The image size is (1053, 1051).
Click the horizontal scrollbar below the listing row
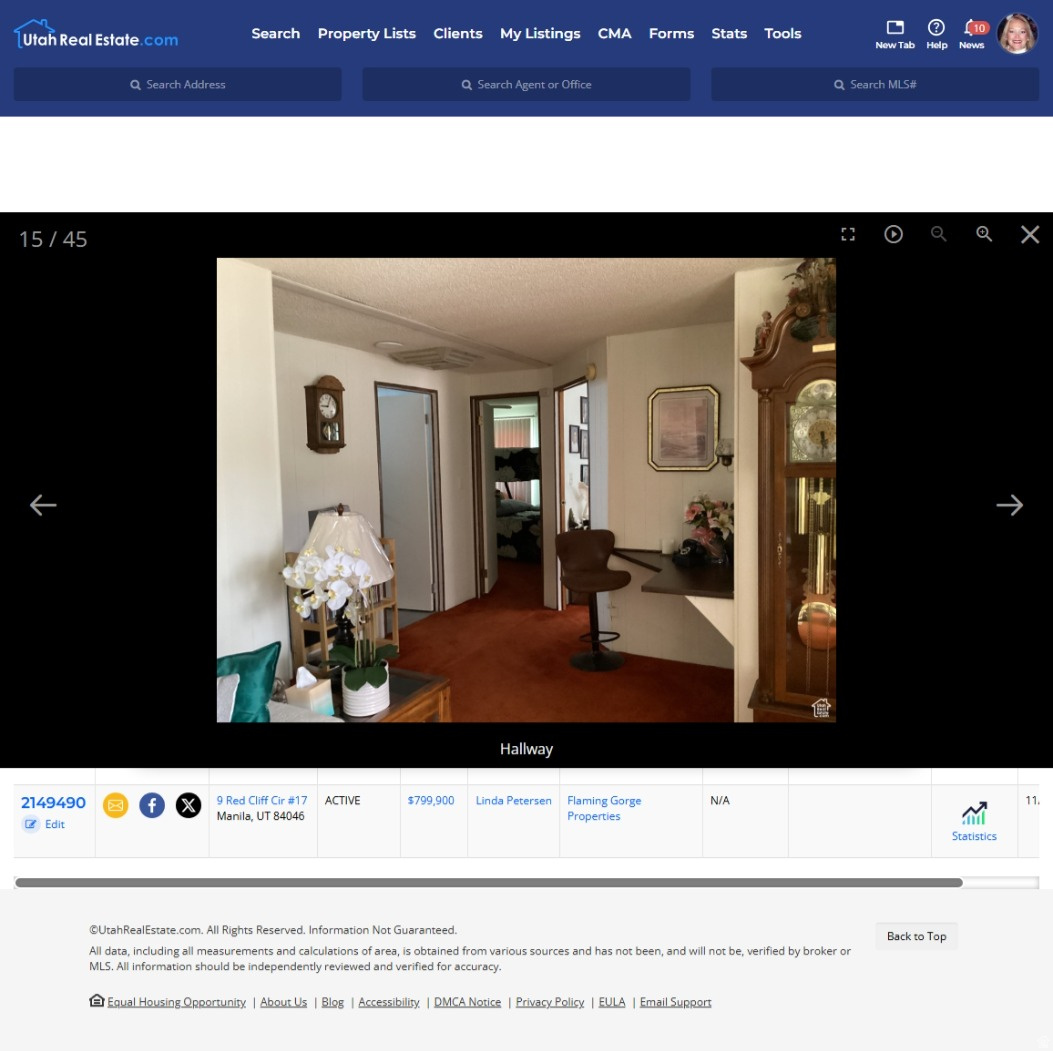(490, 883)
